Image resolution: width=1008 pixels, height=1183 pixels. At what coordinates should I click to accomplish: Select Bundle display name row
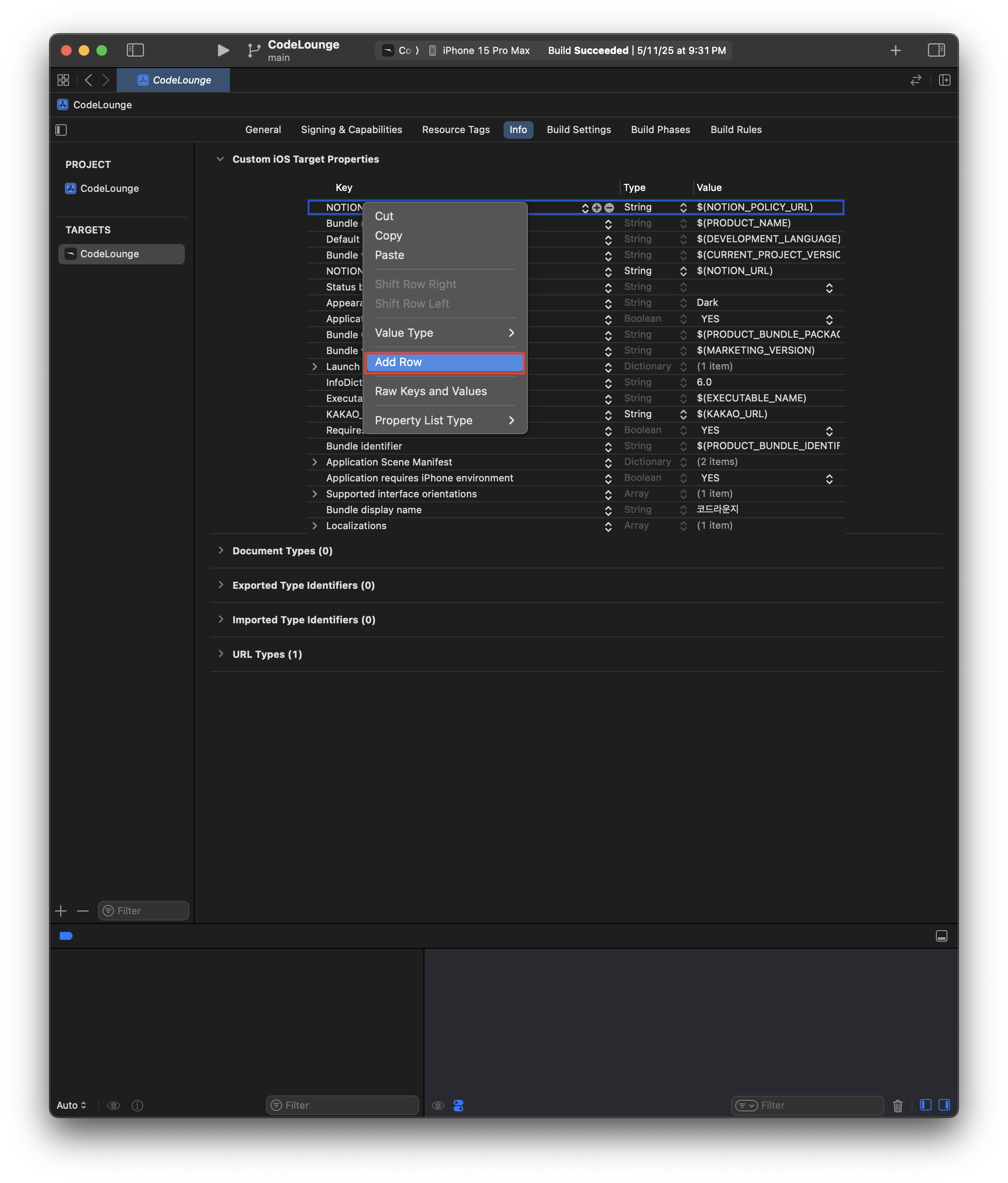(x=576, y=510)
